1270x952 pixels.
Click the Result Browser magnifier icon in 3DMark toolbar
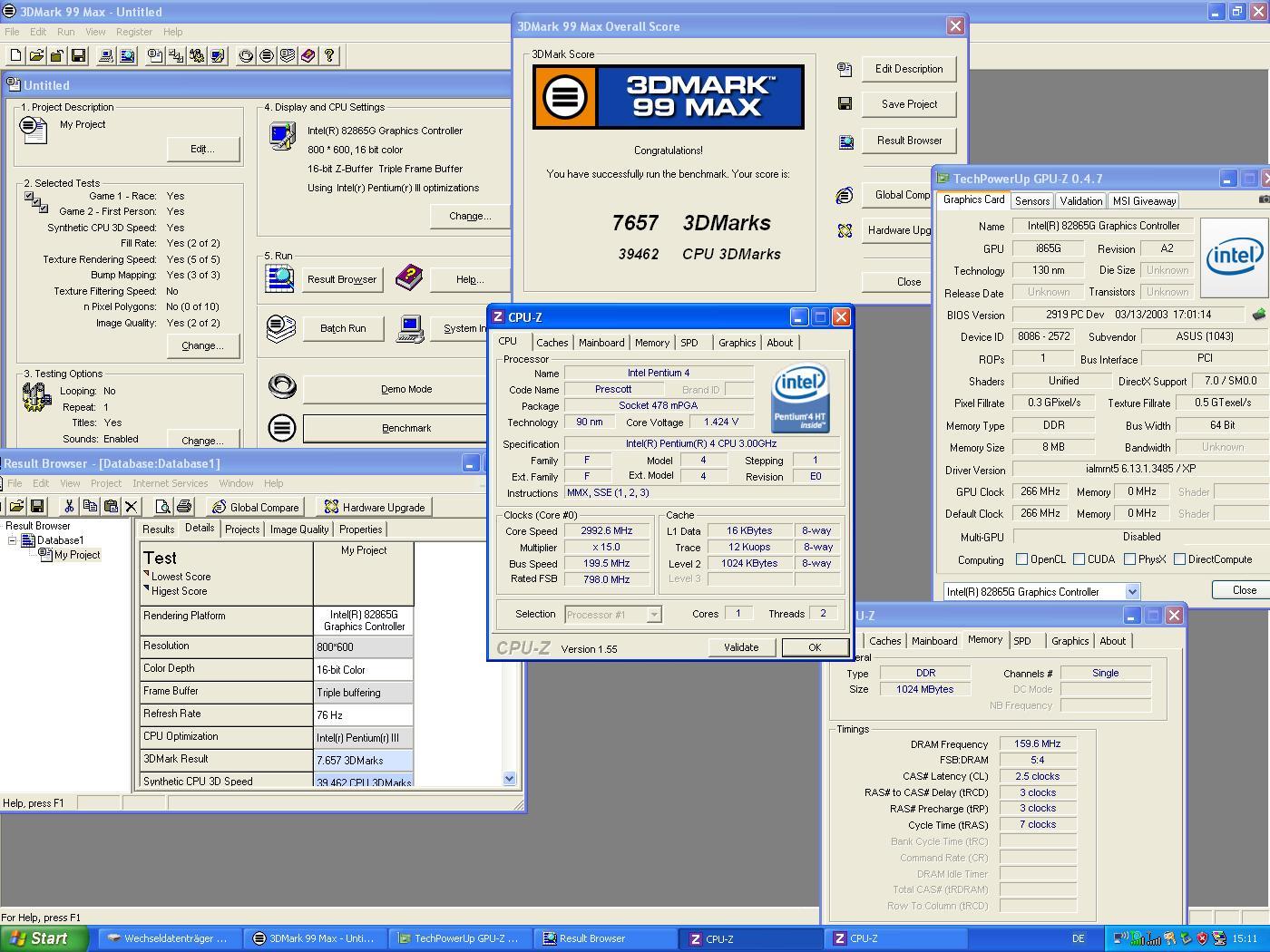coord(127,56)
